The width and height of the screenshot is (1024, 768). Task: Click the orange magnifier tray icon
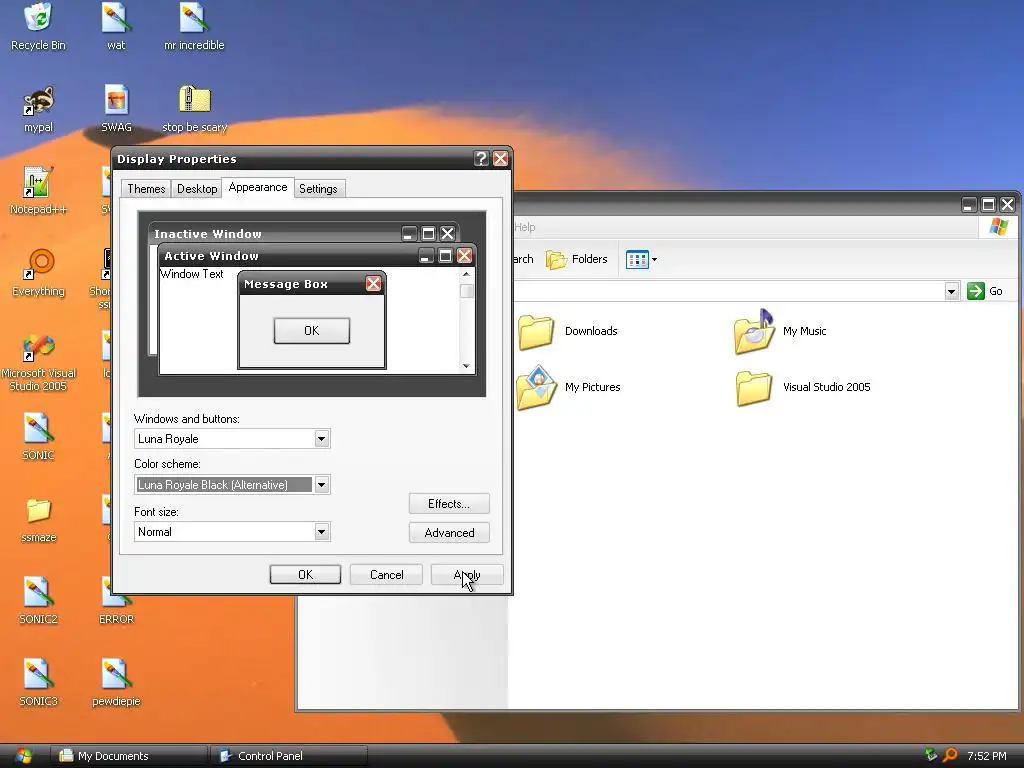951,755
